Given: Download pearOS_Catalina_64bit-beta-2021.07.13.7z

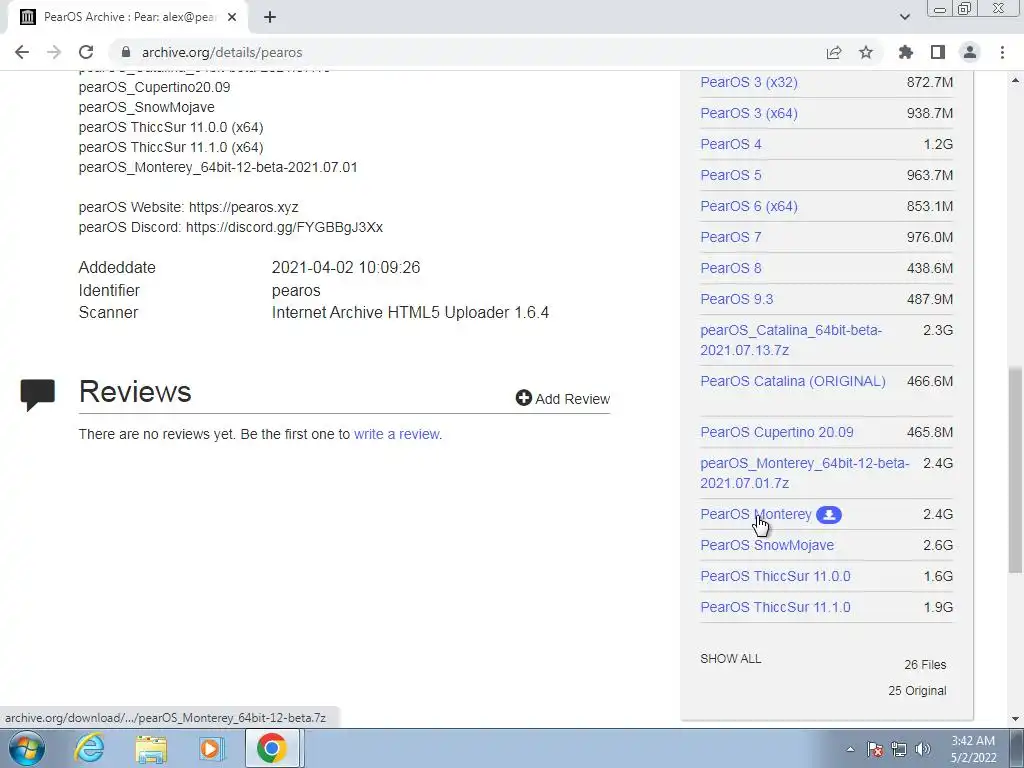Looking at the screenshot, I should [x=791, y=340].
